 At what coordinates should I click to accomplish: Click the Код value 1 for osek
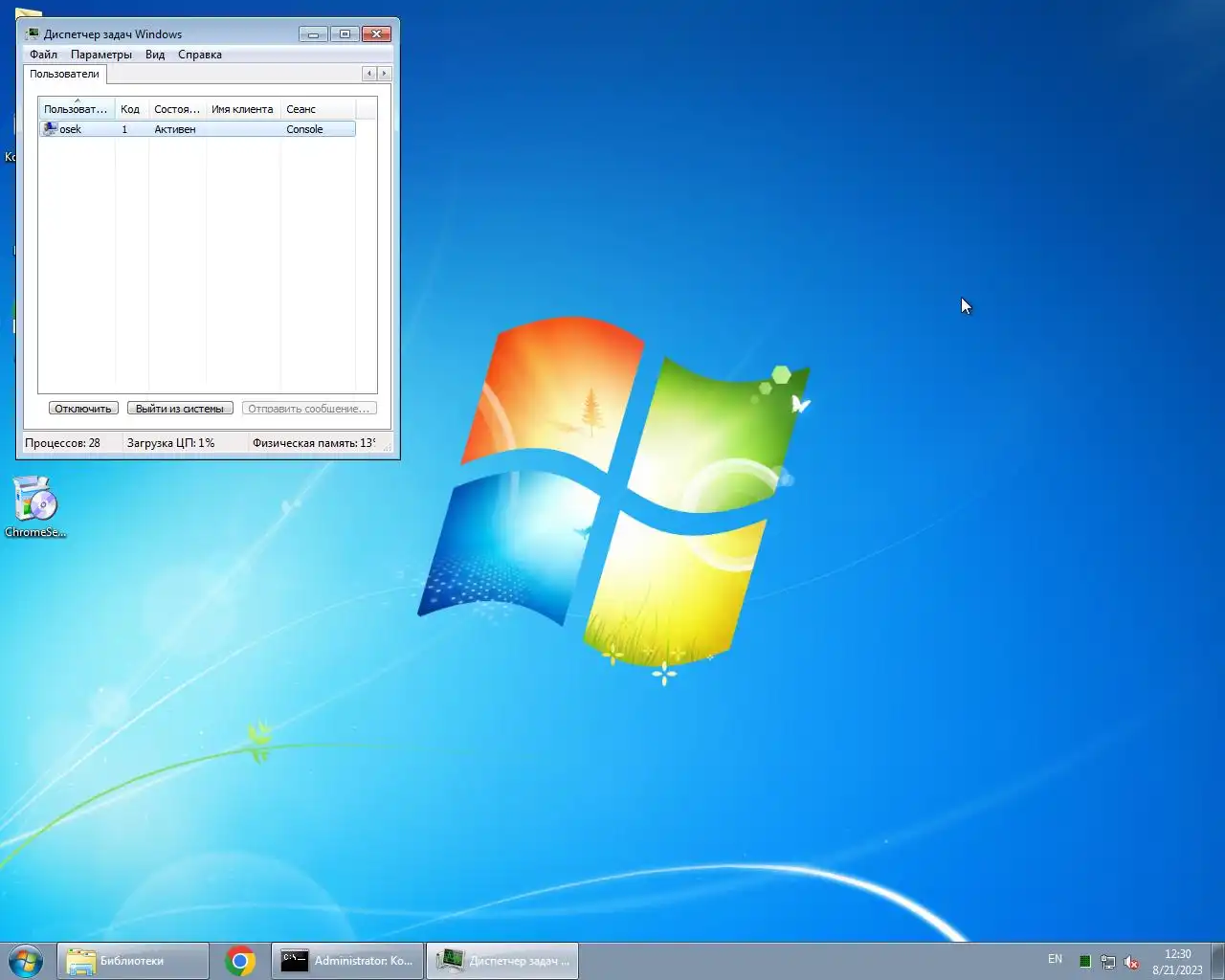click(124, 129)
